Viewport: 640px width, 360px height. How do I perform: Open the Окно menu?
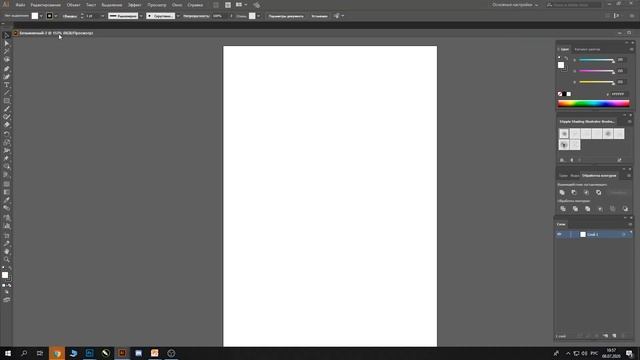(x=177, y=5)
